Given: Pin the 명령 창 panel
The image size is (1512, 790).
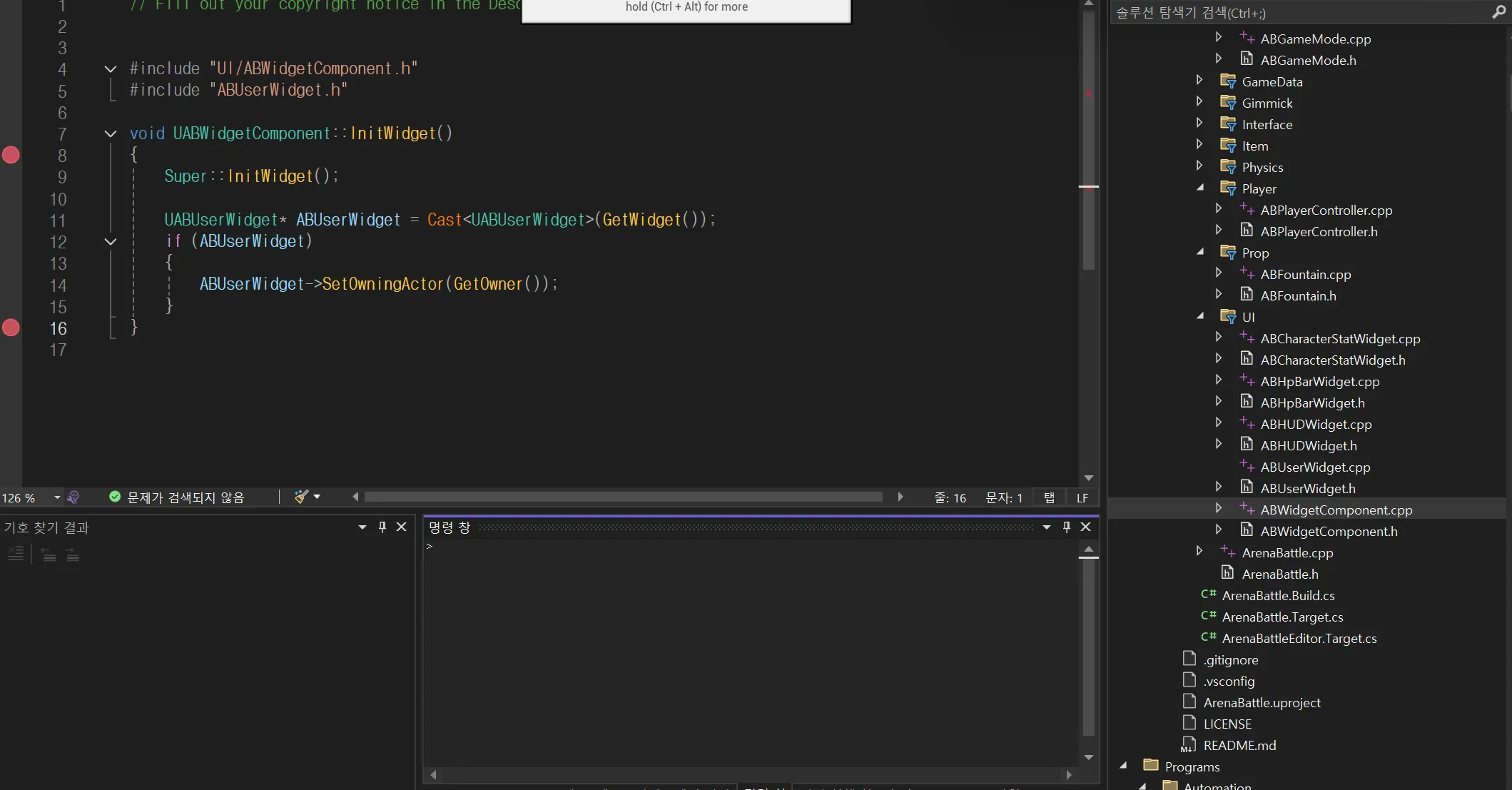Looking at the screenshot, I should (x=1067, y=527).
